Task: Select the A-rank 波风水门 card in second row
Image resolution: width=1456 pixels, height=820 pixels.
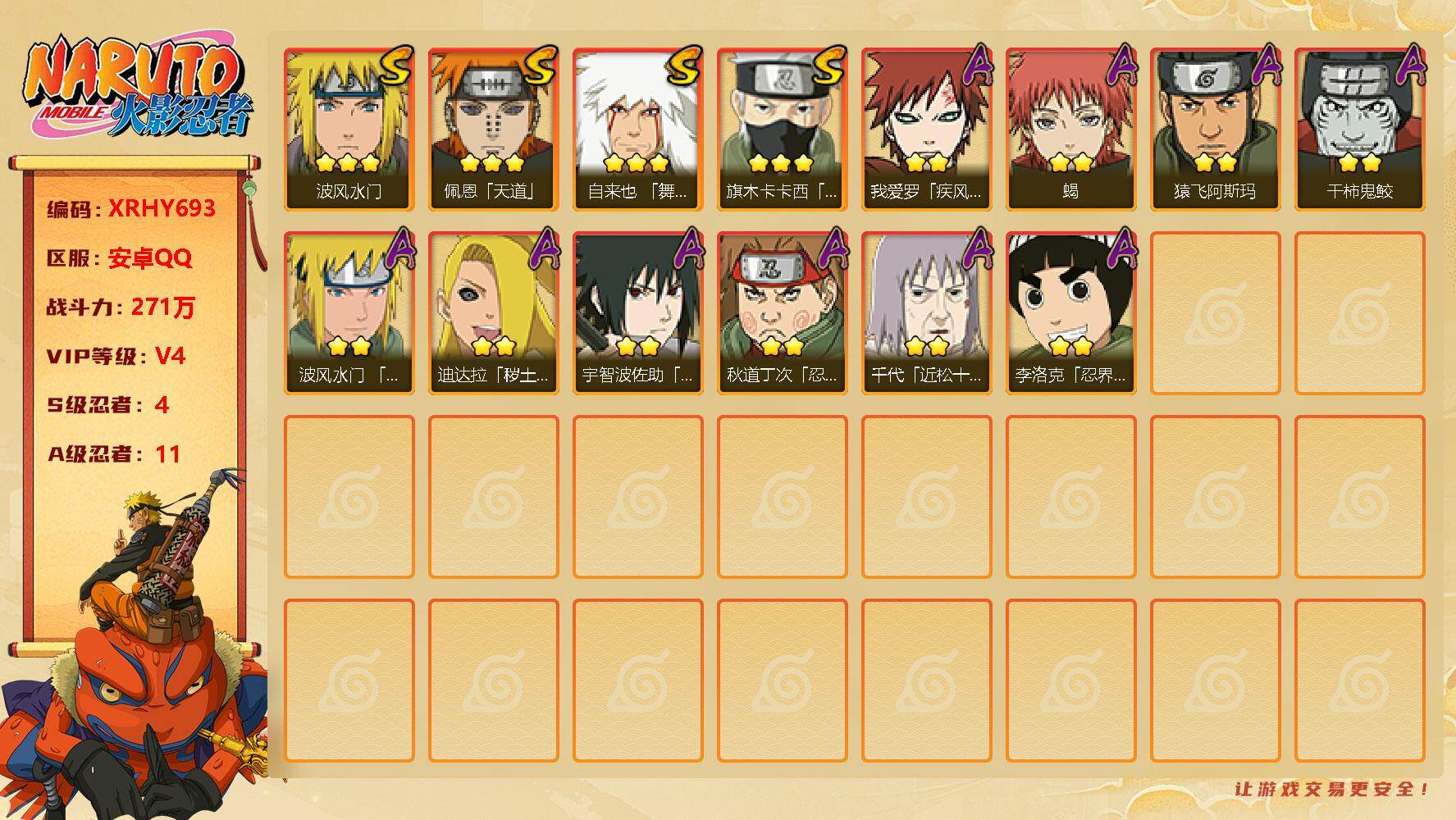Action: pyautogui.click(x=349, y=313)
